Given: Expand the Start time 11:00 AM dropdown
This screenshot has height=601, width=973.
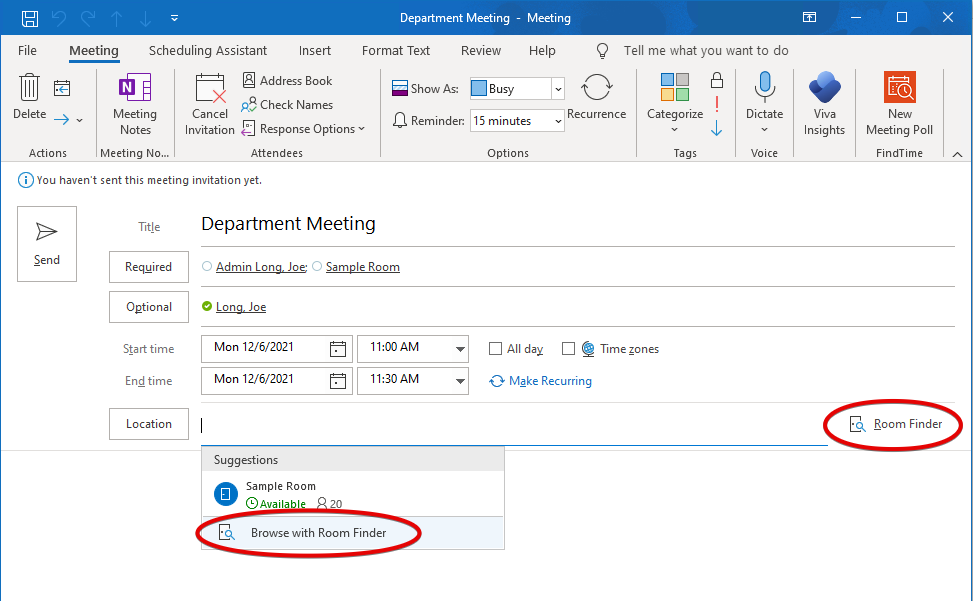Looking at the screenshot, I should point(460,349).
